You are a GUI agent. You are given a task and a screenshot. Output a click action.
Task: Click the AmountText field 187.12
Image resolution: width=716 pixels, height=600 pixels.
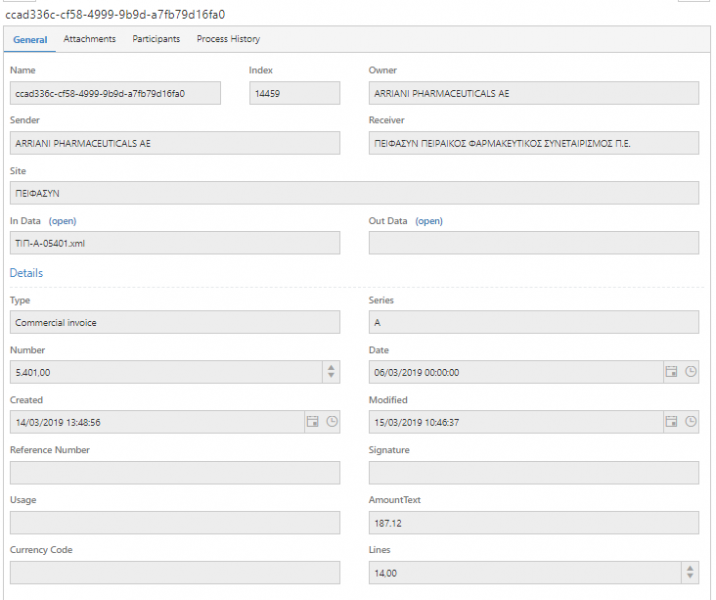(534, 522)
